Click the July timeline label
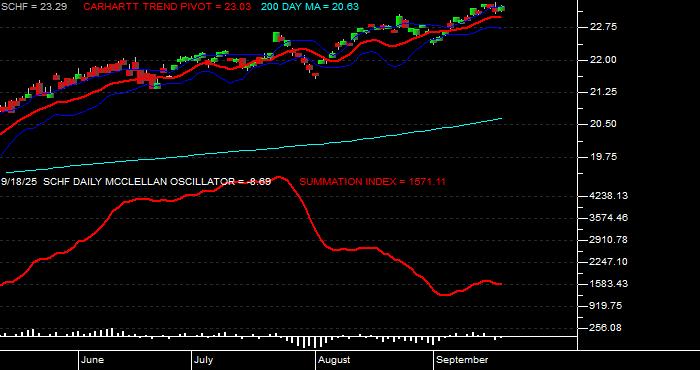The width and height of the screenshot is (700, 370). [x=204, y=360]
